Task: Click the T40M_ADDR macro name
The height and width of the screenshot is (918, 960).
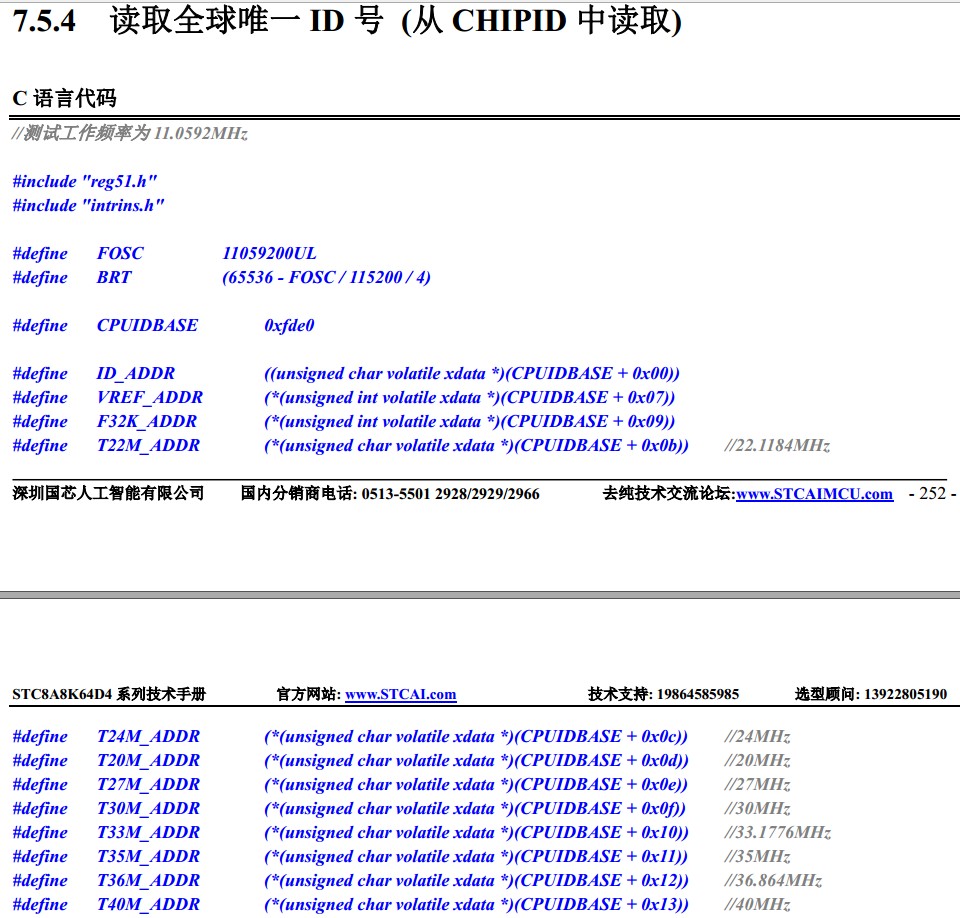Action: [x=148, y=904]
